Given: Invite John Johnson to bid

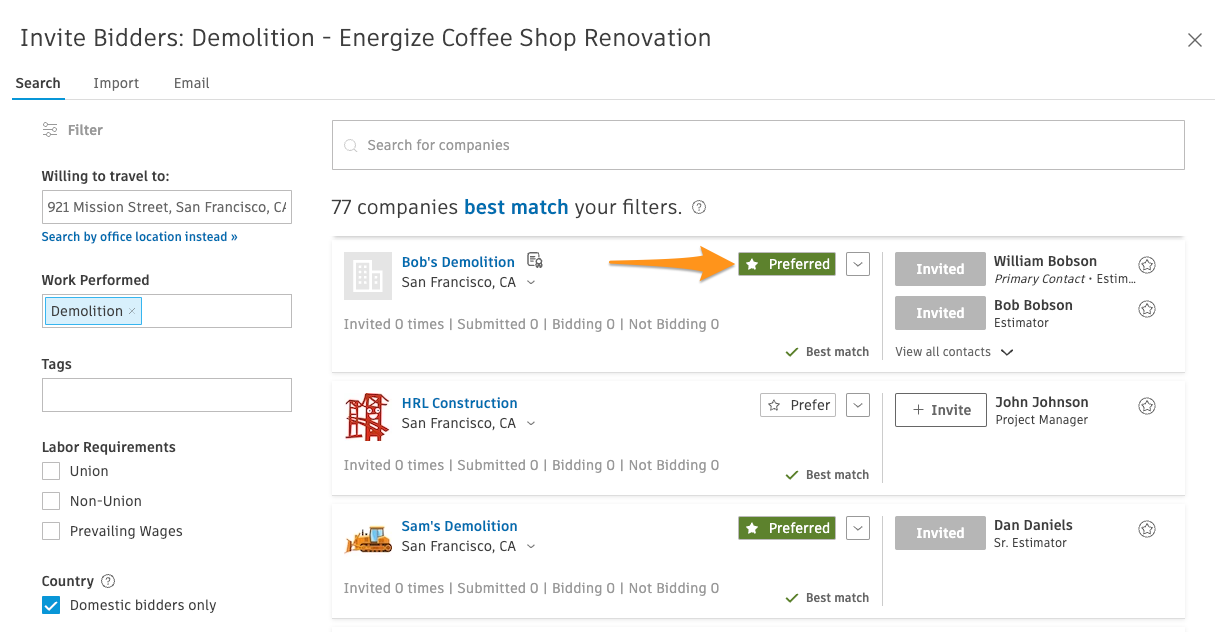Looking at the screenshot, I should click(x=940, y=410).
